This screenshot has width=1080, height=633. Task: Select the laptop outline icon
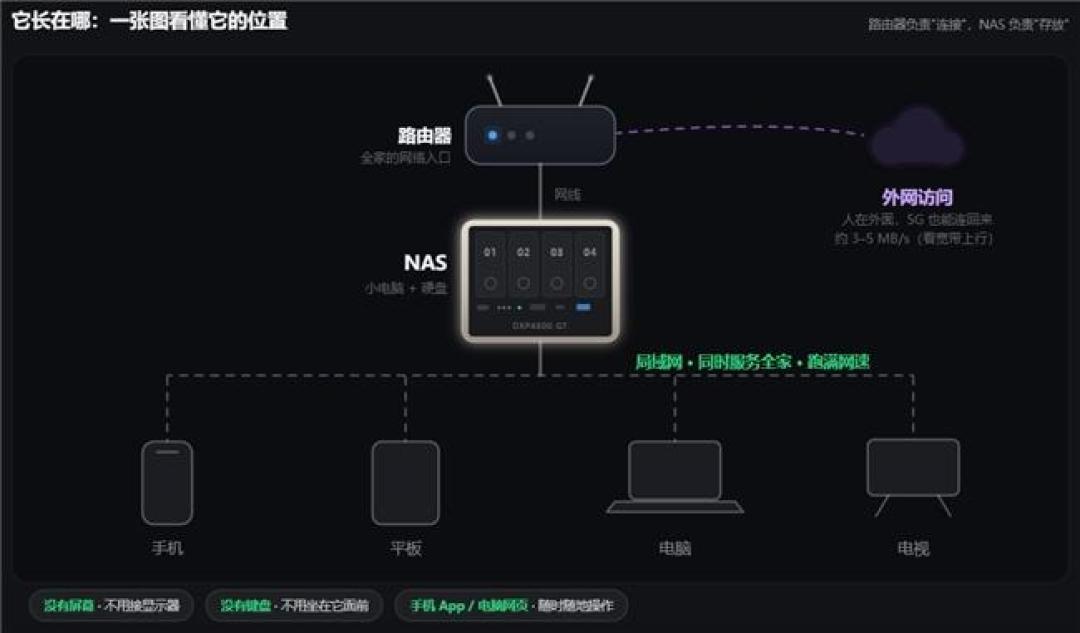675,477
